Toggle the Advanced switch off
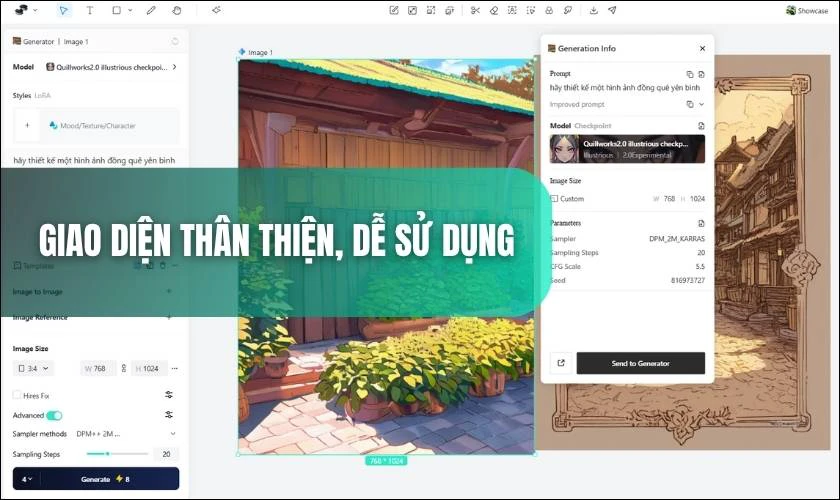Screen dimensions: 840x500 click(x=54, y=415)
